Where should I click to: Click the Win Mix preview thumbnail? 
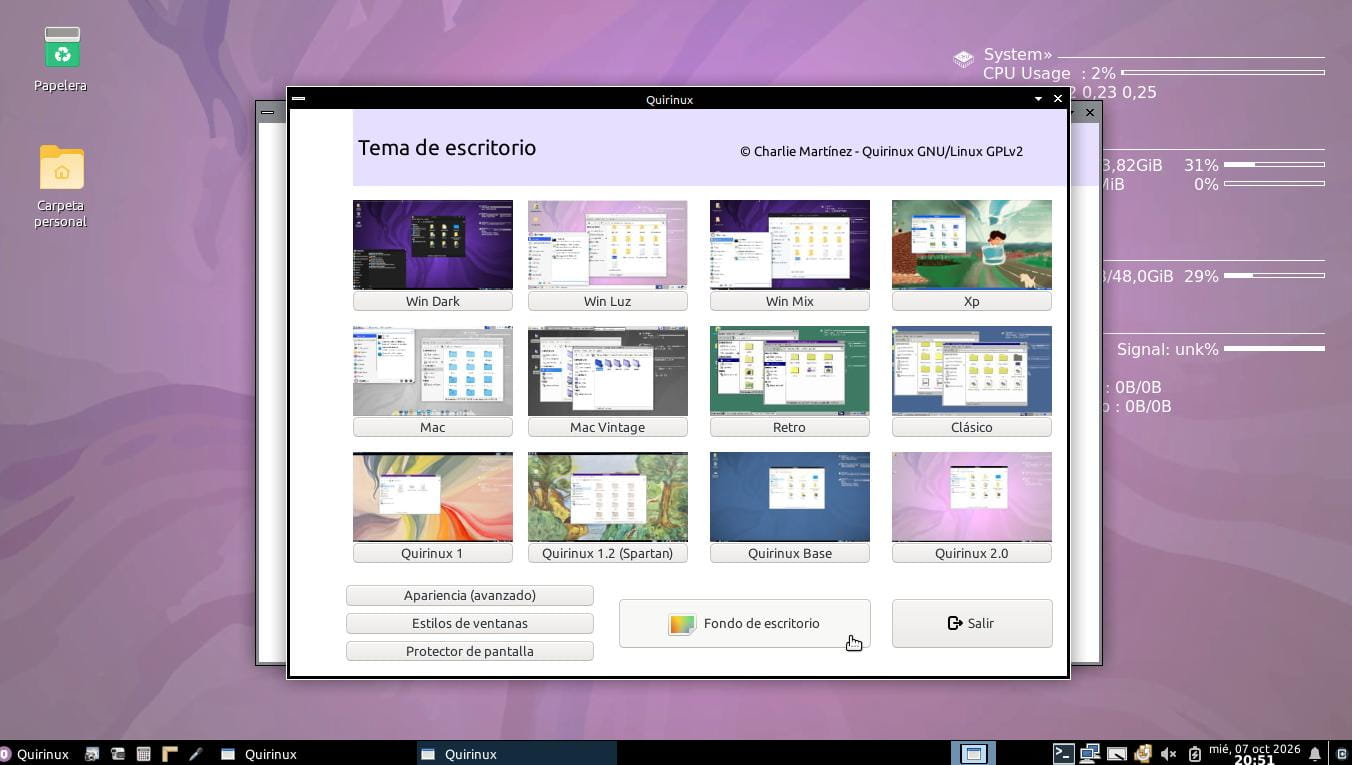click(790, 245)
